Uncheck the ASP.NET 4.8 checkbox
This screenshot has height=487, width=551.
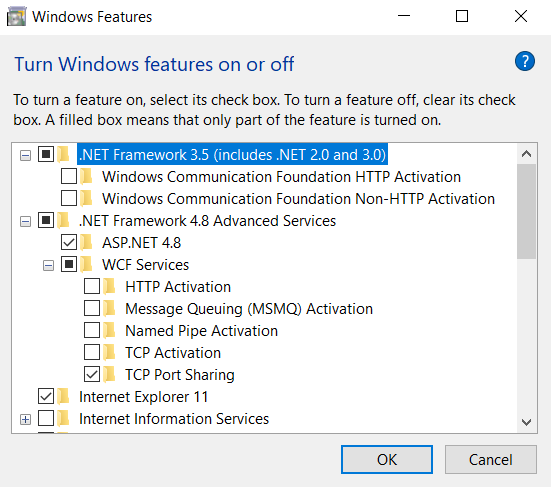click(x=69, y=242)
